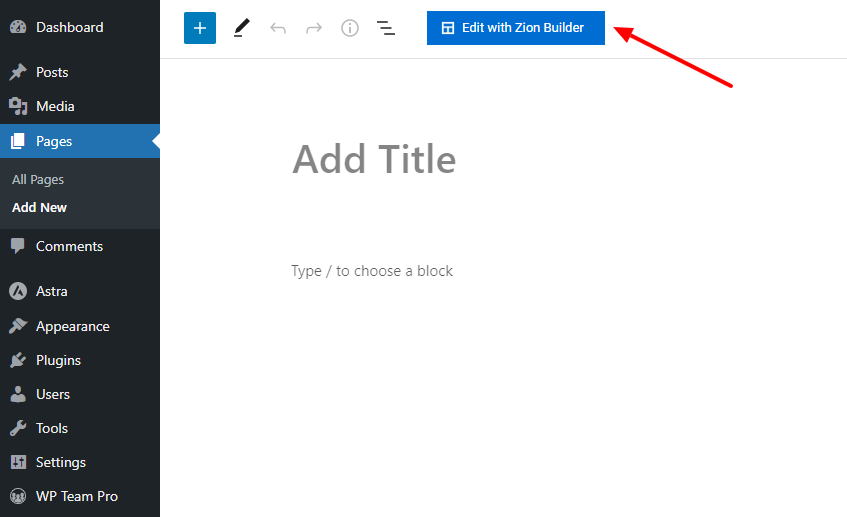Click the Astra logo icon

pyautogui.click(x=18, y=291)
